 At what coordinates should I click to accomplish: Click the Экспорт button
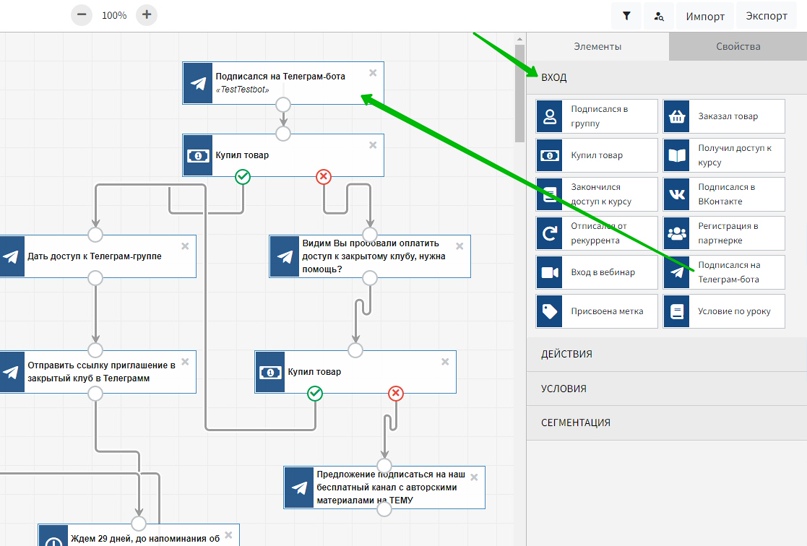(767, 16)
